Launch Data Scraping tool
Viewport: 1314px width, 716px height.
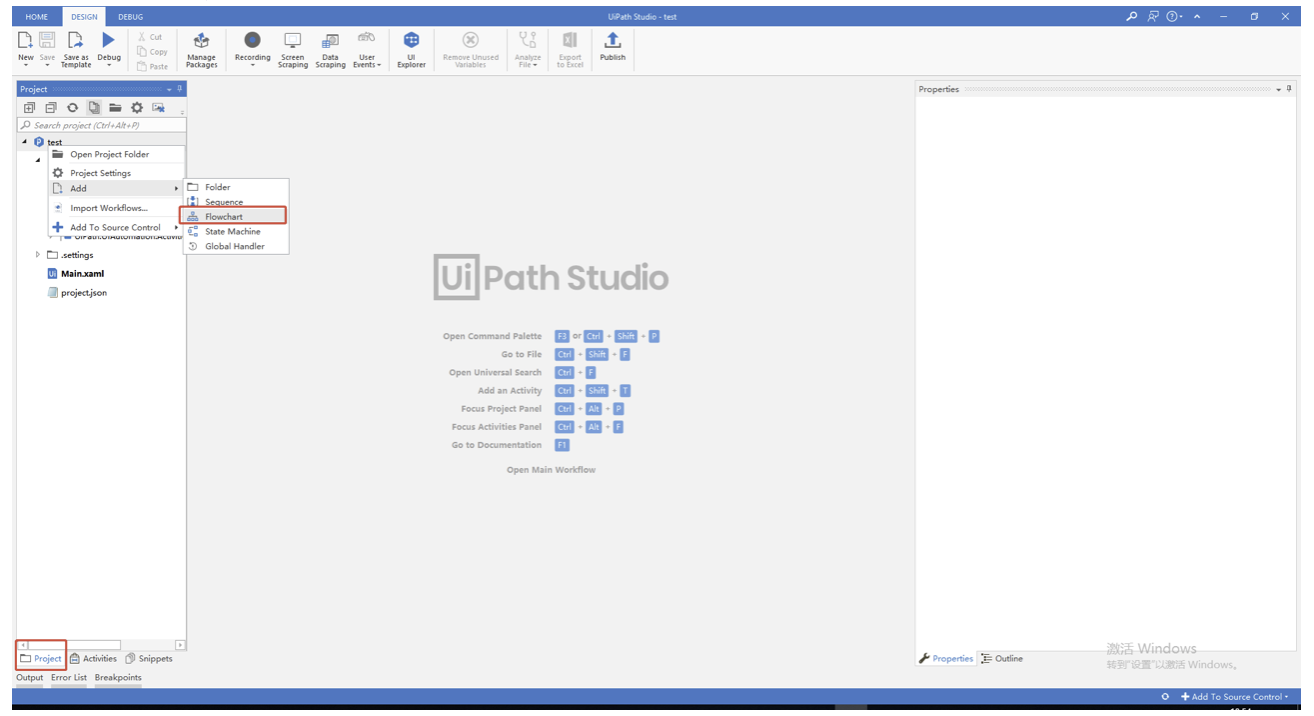[x=330, y=49]
